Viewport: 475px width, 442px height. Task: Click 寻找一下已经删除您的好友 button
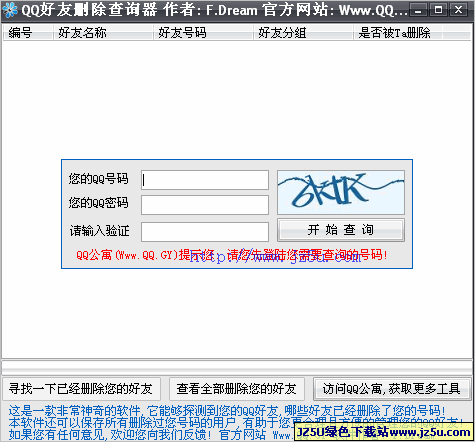pos(81,389)
